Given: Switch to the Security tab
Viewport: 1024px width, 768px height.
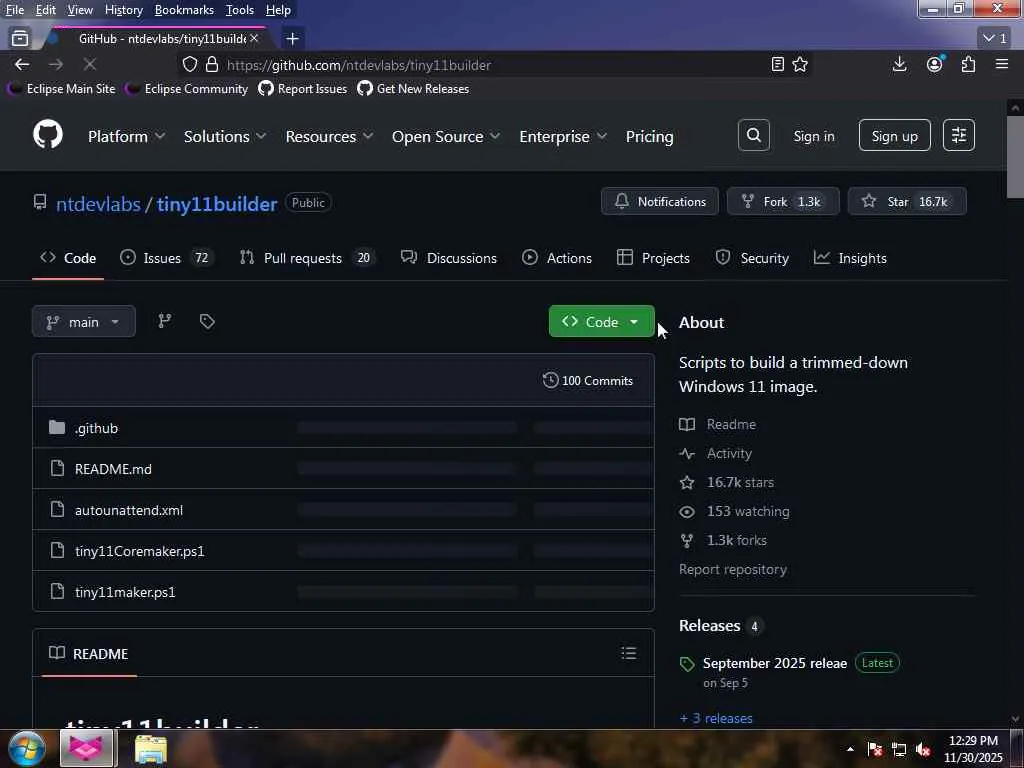Looking at the screenshot, I should [752, 258].
